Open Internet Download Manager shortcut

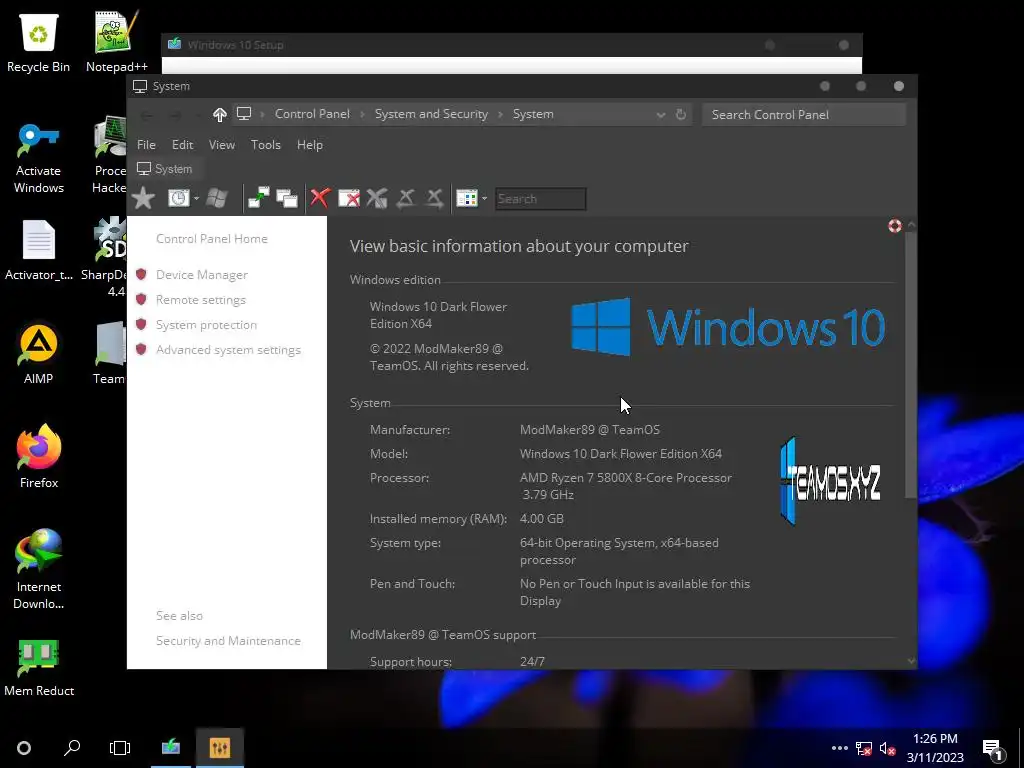[x=39, y=569]
